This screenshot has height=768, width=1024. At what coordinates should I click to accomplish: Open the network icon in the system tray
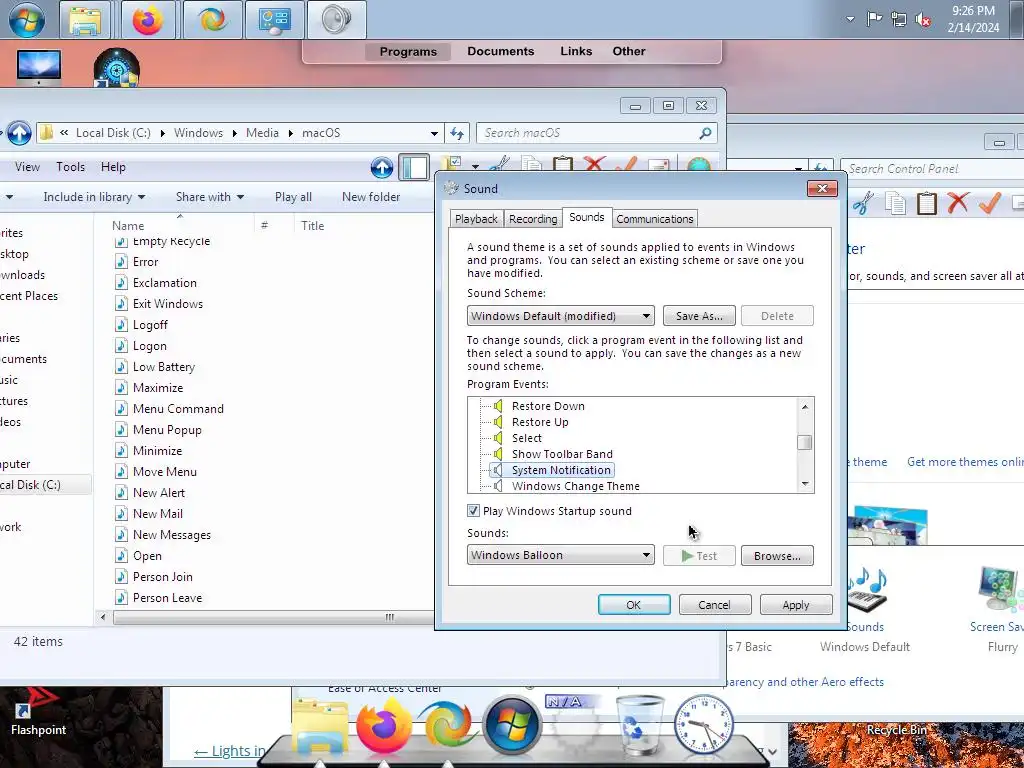tap(899, 20)
